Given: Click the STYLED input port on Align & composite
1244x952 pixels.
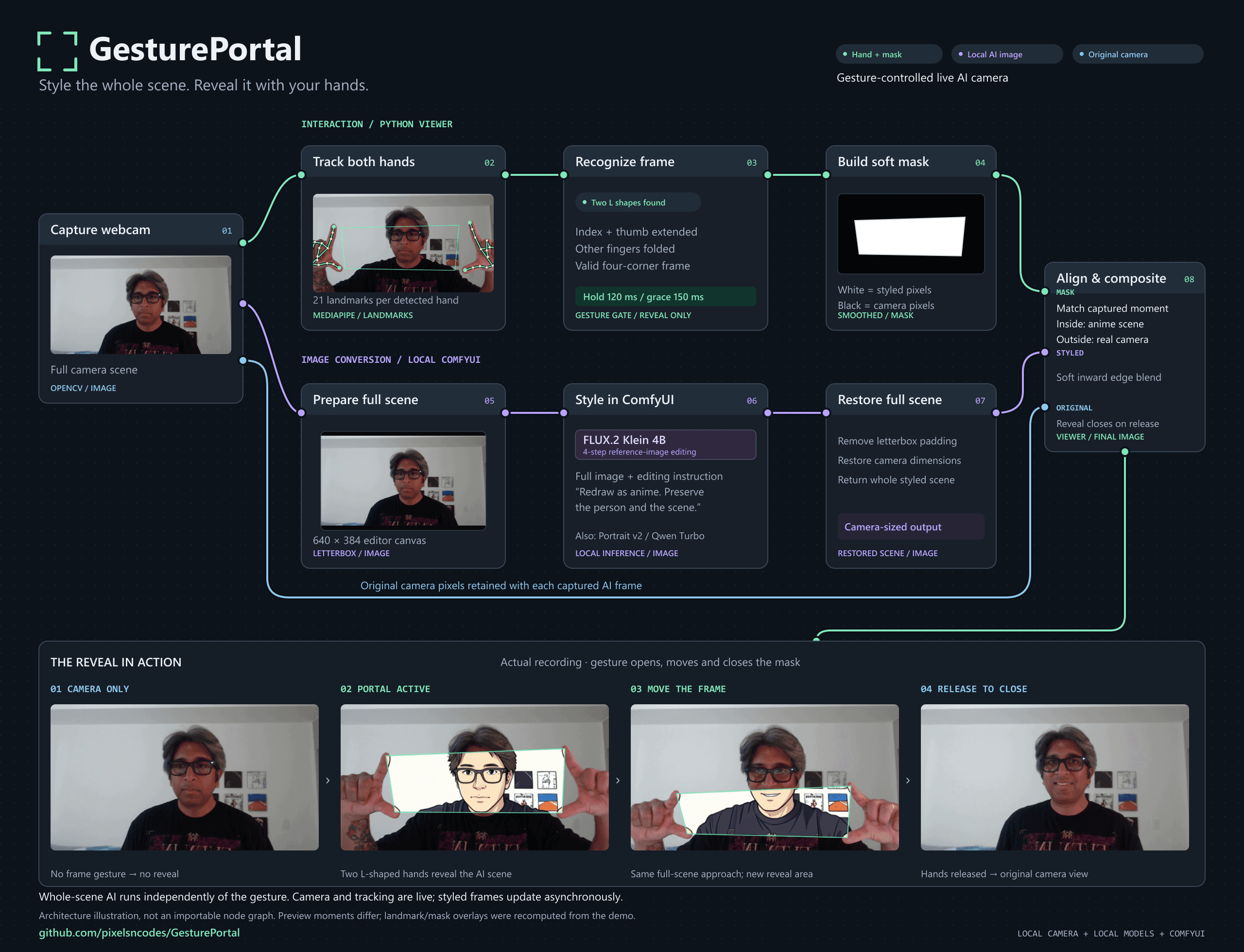Looking at the screenshot, I should tap(1044, 353).
